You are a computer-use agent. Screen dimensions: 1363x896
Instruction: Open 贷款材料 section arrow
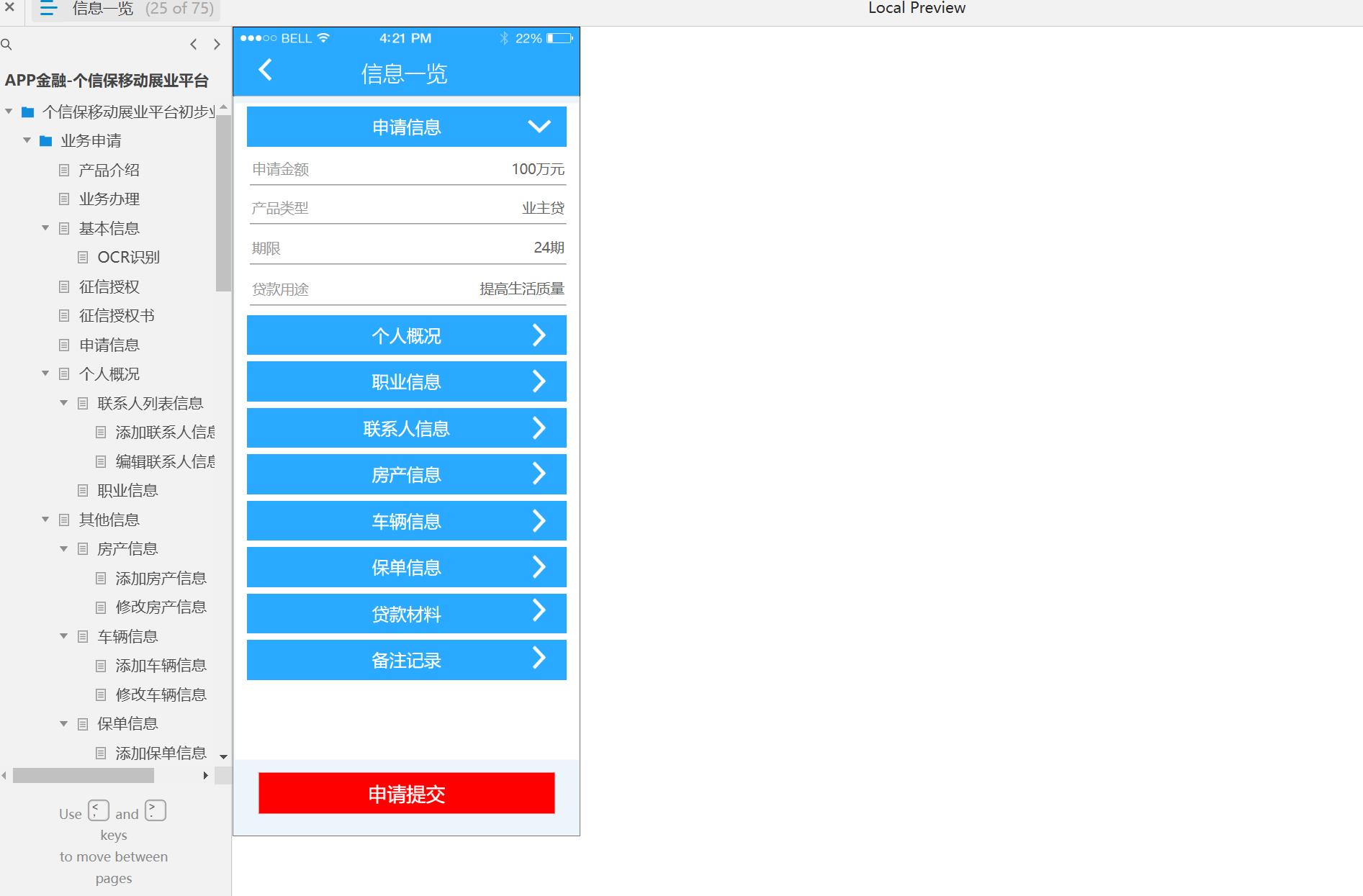pos(539,610)
